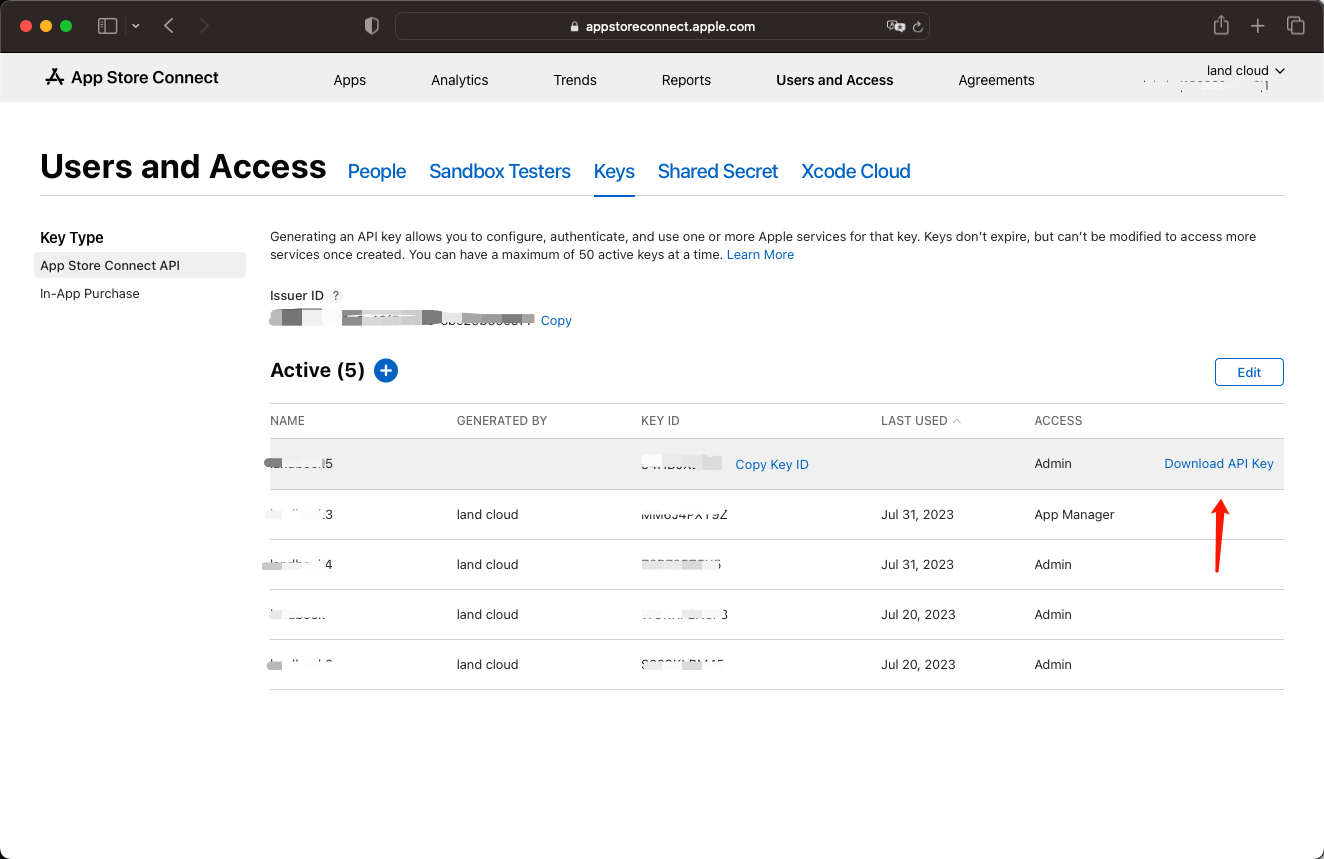Click the translate icon in address bar

point(896,26)
